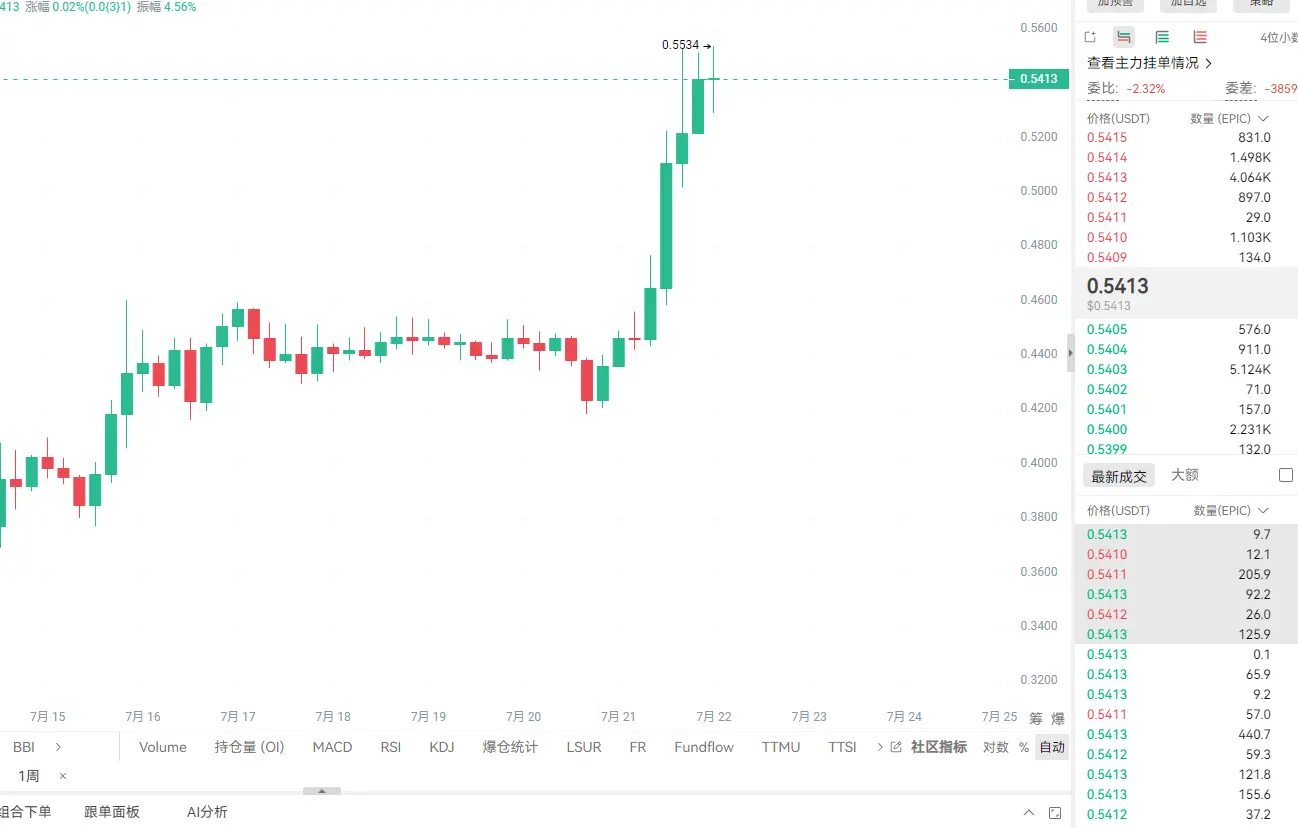Click the panel resize handle below indicators

[322, 791]
